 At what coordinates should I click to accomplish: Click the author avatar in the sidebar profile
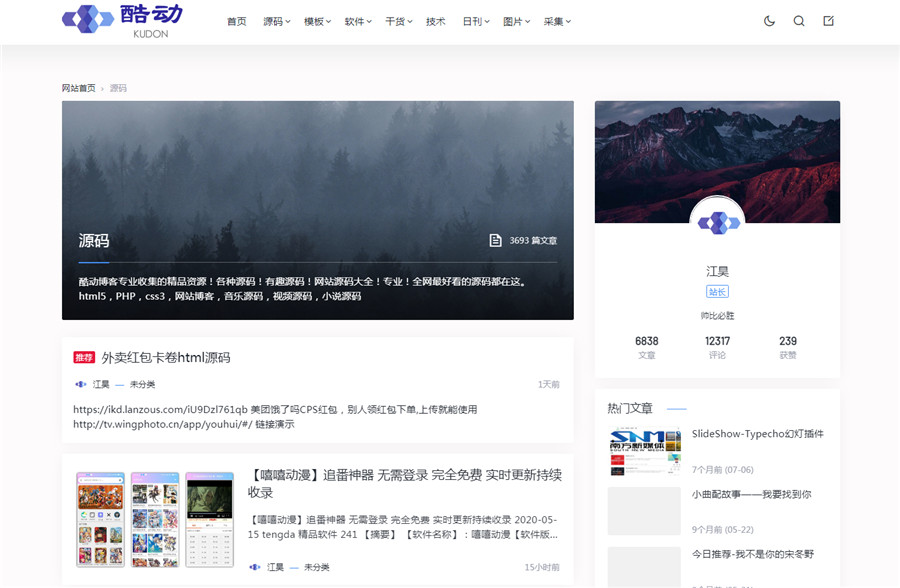point(717,222)
